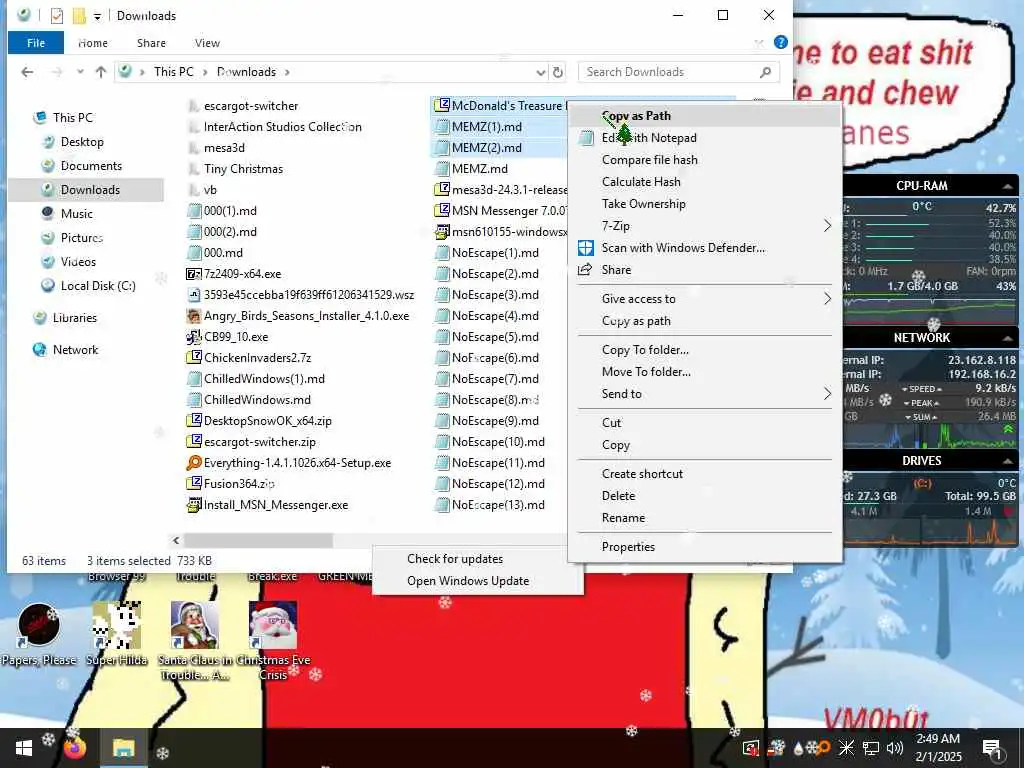
Task: Open recent locations dropdown arrow
Action: pos(80,72)
